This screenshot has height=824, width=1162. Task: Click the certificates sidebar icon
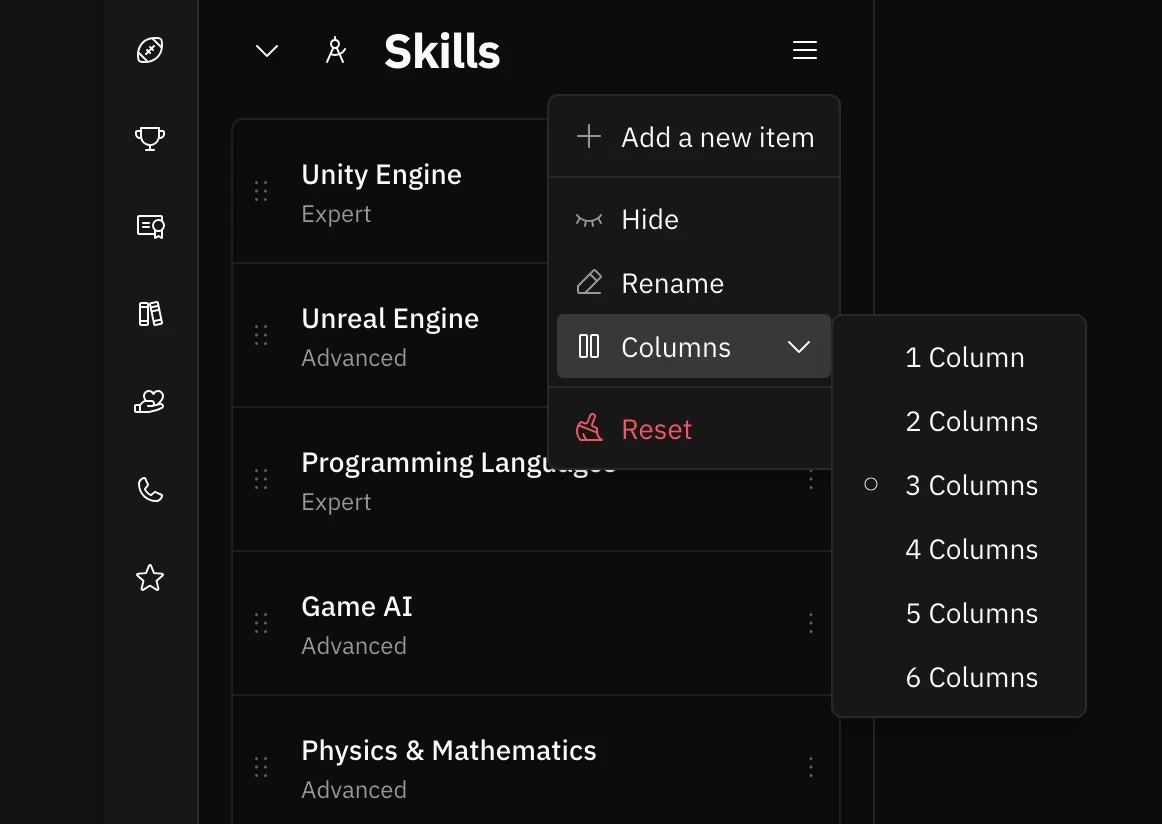coord(149,226)
